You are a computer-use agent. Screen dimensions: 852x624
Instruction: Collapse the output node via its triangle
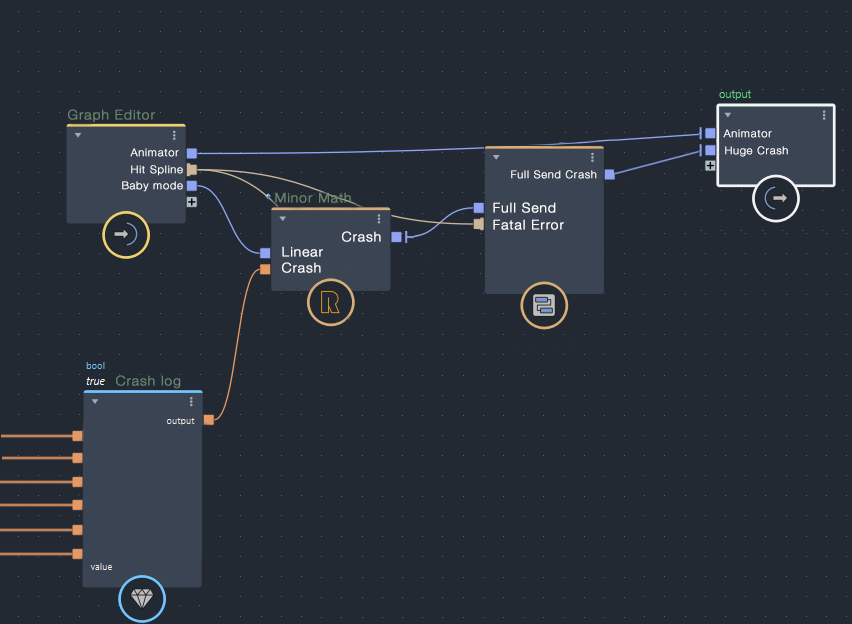pyautogui.click(x=728, y=115)
